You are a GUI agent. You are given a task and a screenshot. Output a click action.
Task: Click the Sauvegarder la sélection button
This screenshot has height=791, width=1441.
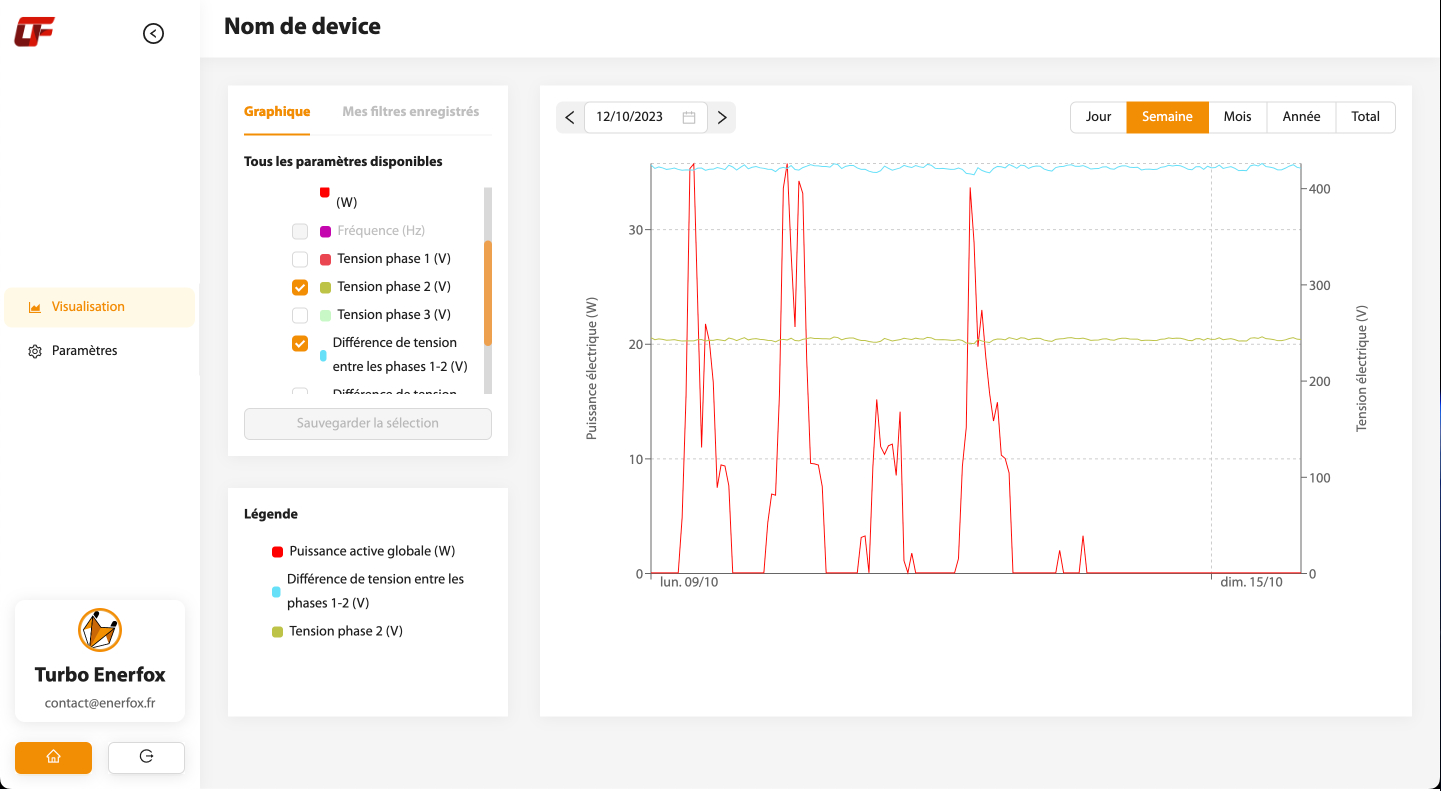click(x=368, y=423)
